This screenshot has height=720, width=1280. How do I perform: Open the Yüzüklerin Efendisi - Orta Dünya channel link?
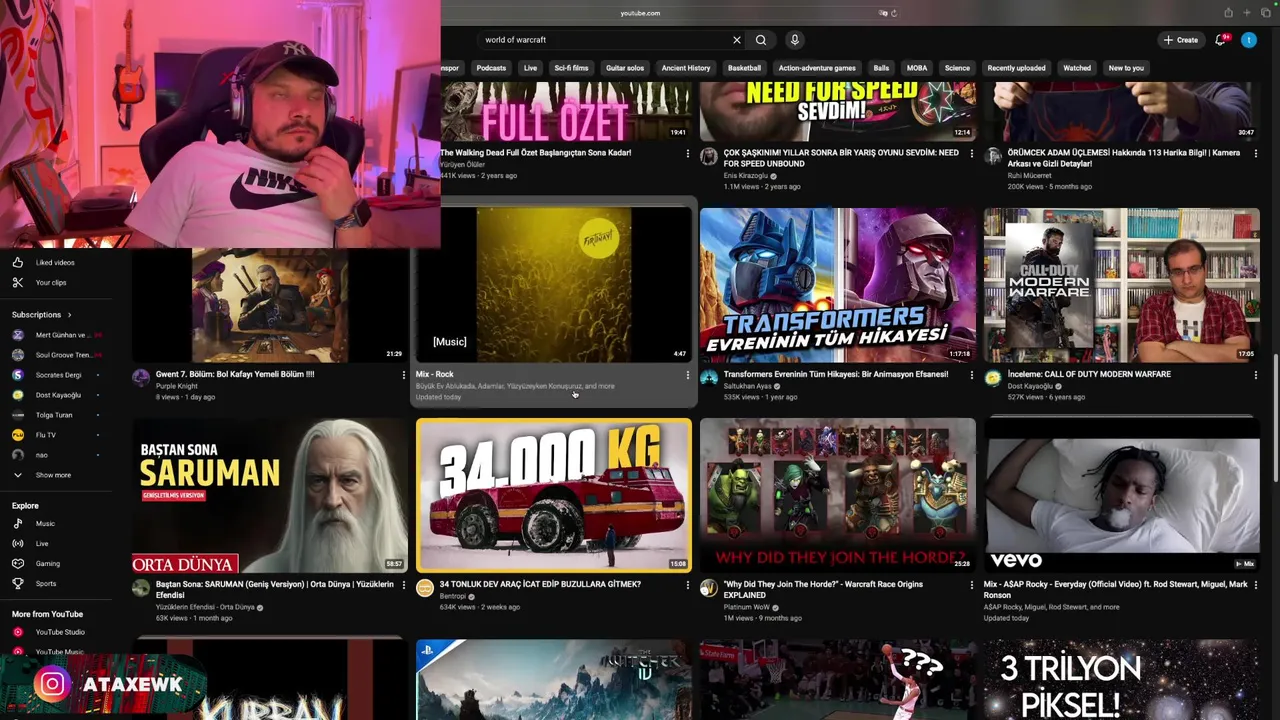point(205,607)
